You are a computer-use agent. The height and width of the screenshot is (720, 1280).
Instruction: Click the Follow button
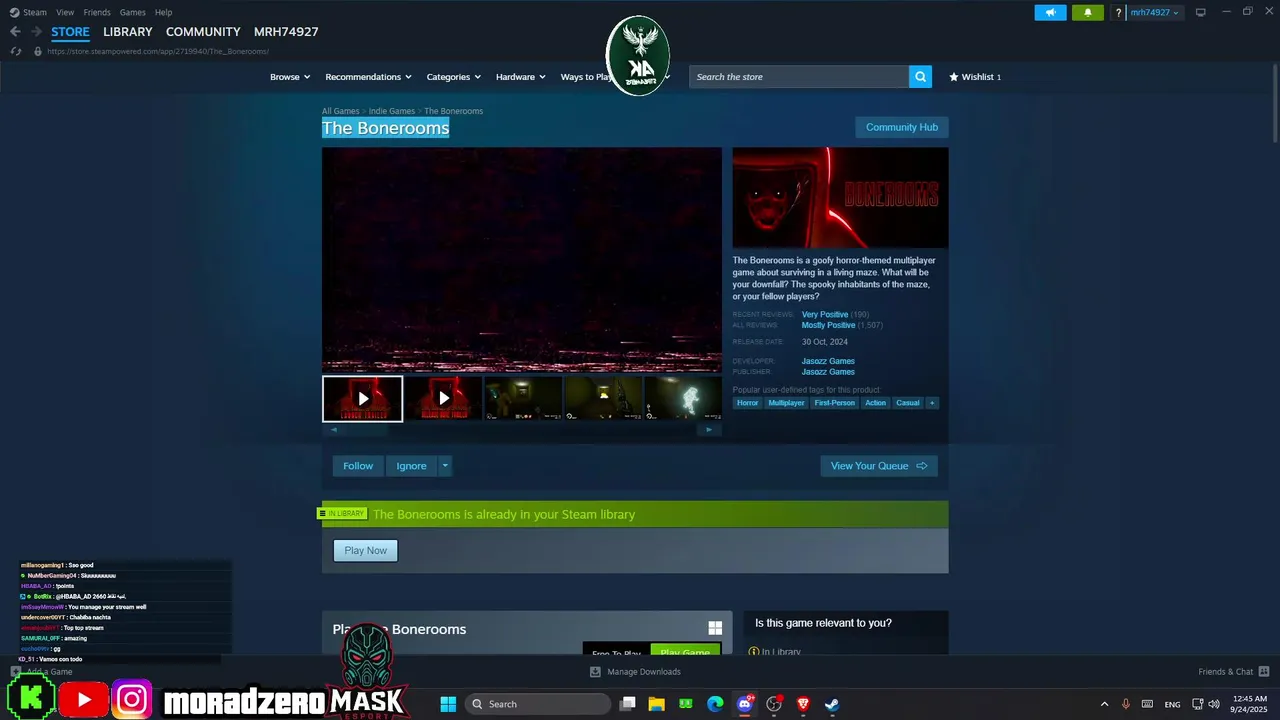click(358, 466)
